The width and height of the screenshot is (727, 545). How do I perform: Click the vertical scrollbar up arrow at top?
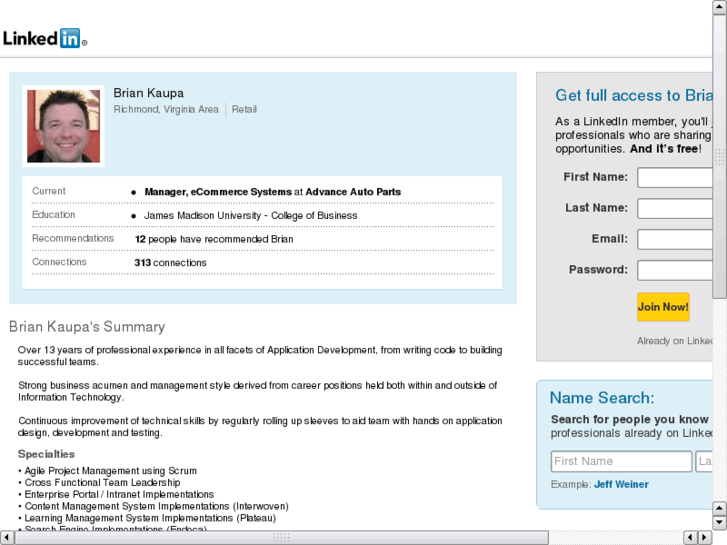click(720, 7)
